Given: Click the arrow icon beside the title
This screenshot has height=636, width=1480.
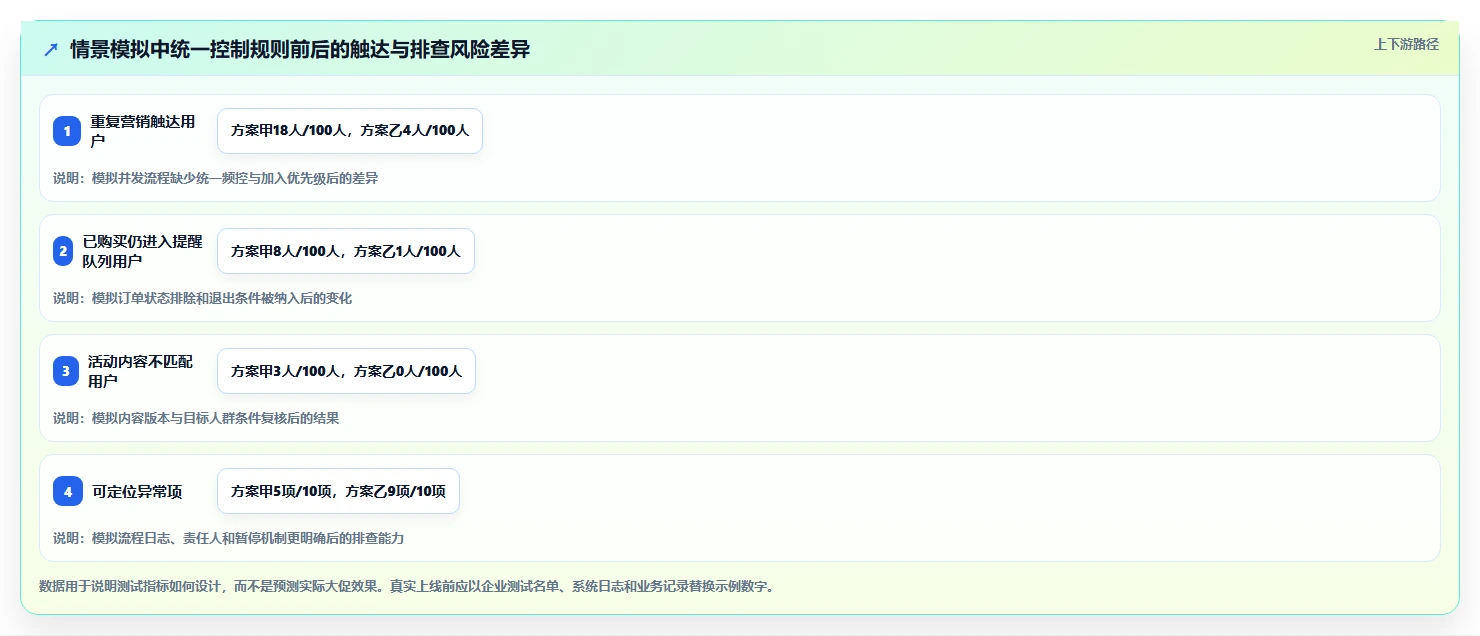Looking at the screenshot, I should coord(51,50).
